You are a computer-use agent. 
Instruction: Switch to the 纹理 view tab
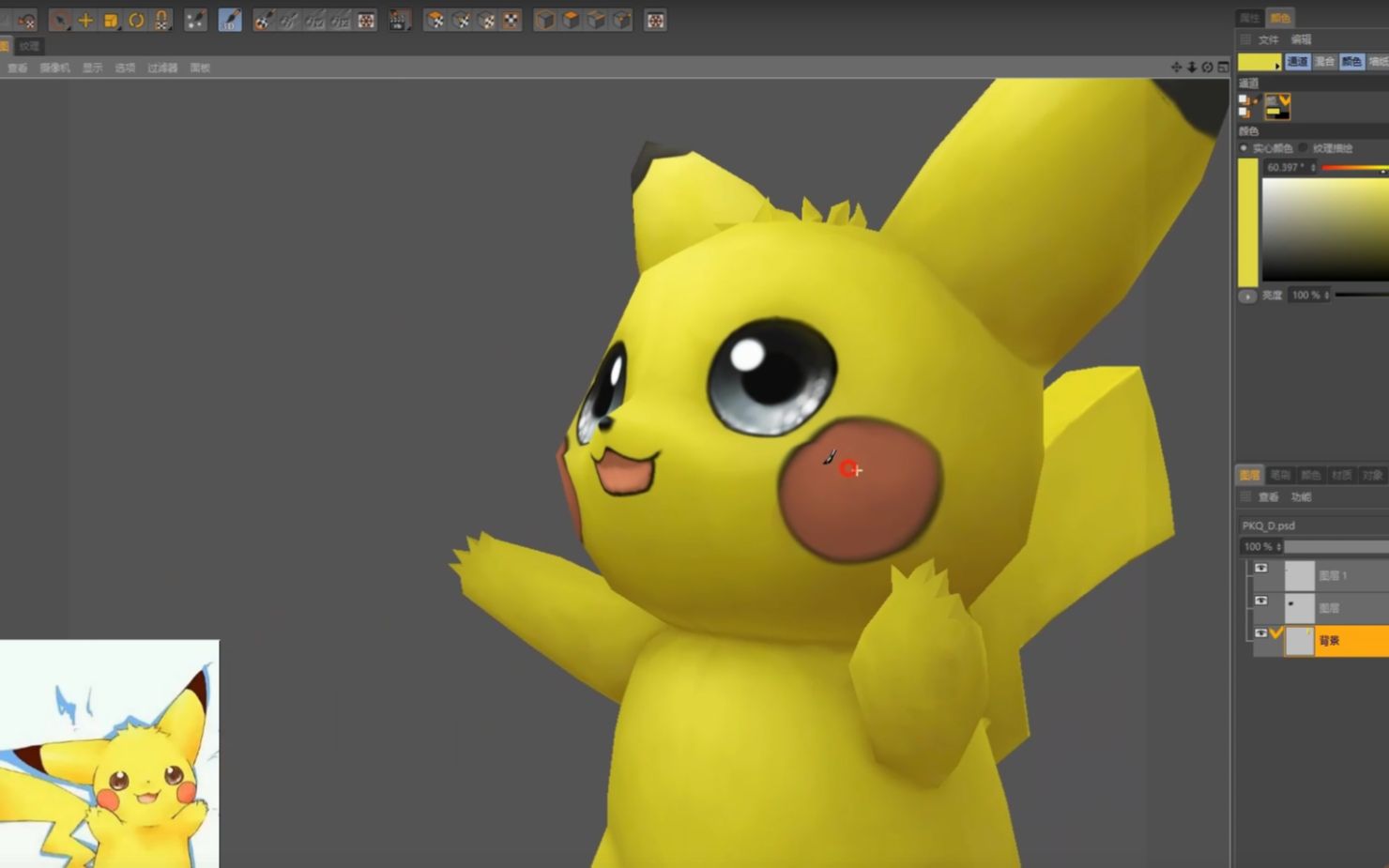tap(29, 46)
